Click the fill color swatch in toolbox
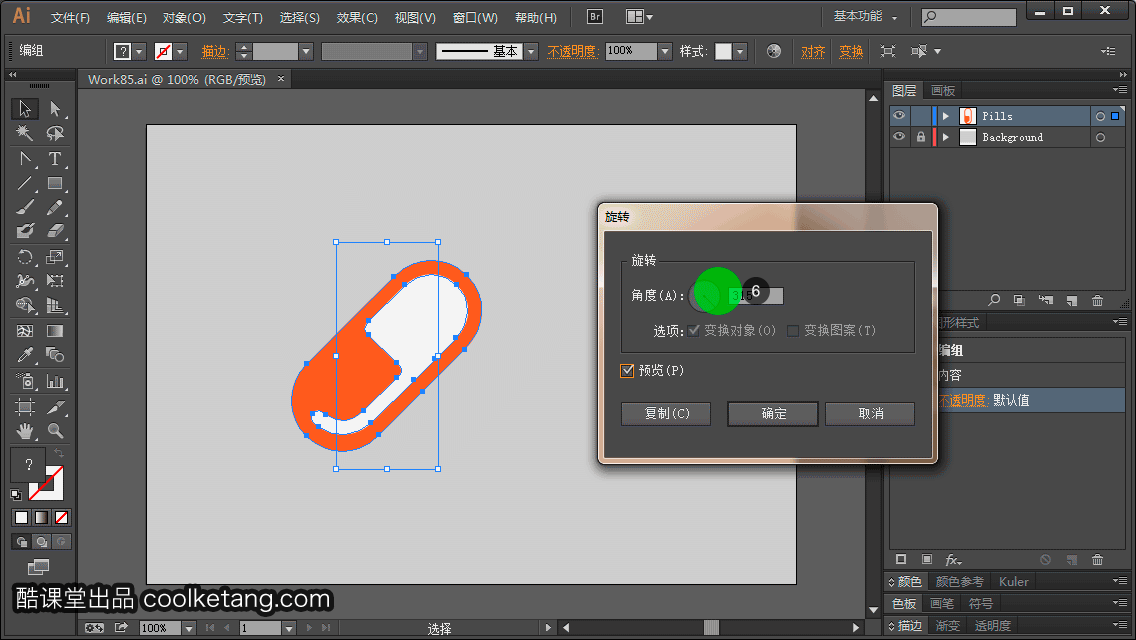 tap(29, 465)
